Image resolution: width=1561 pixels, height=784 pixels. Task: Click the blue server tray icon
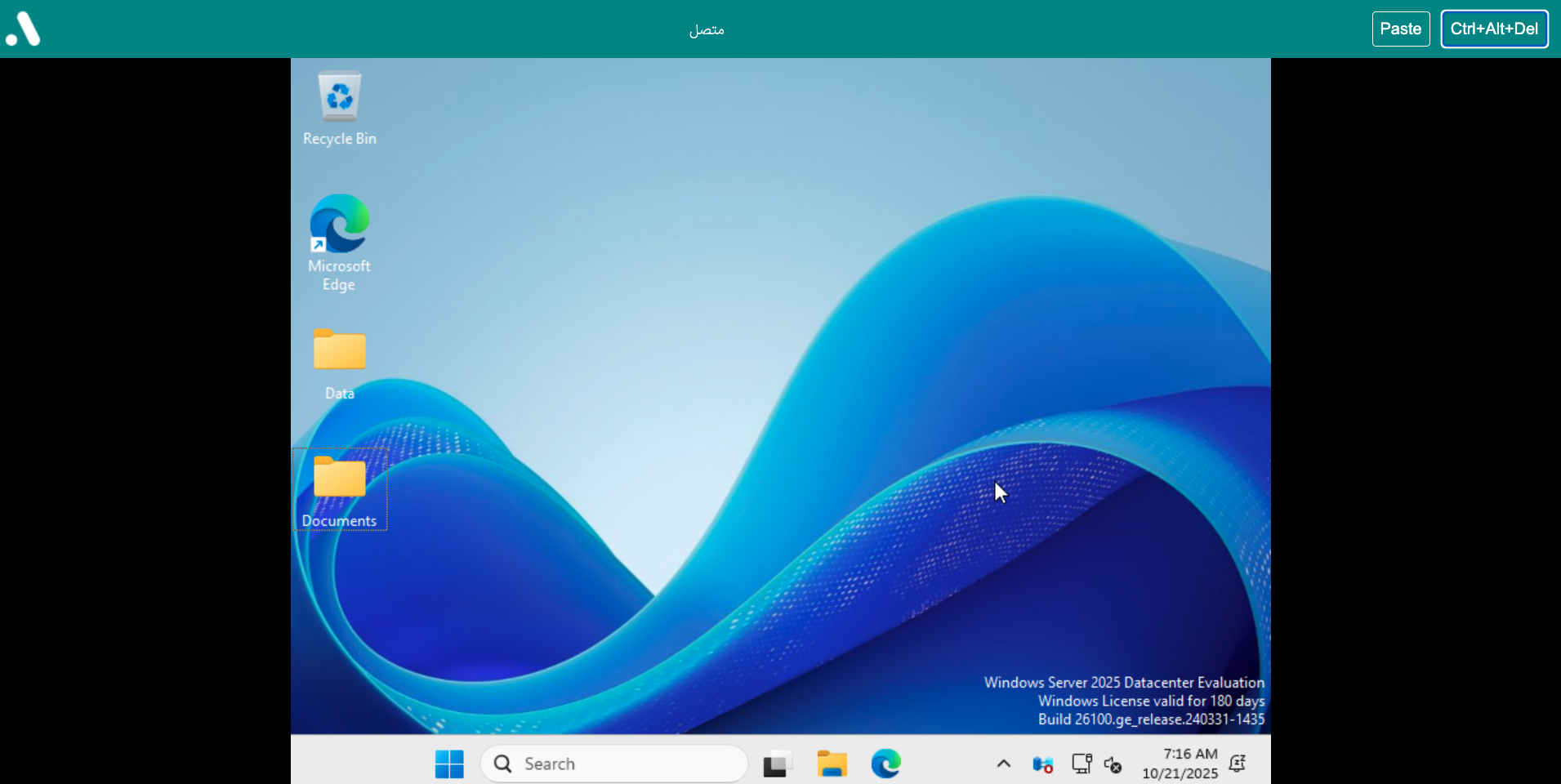(x=1042, y=764)
